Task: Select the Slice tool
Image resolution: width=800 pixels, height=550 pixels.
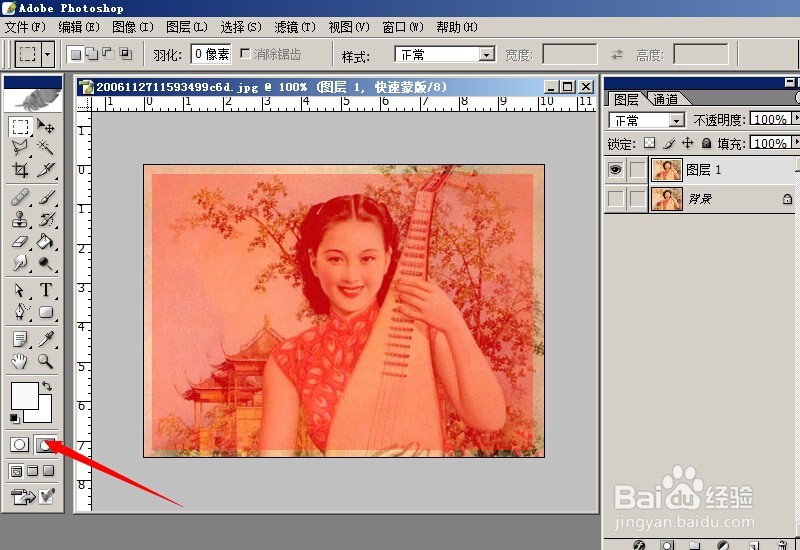Action: click(x=46, y=169)
